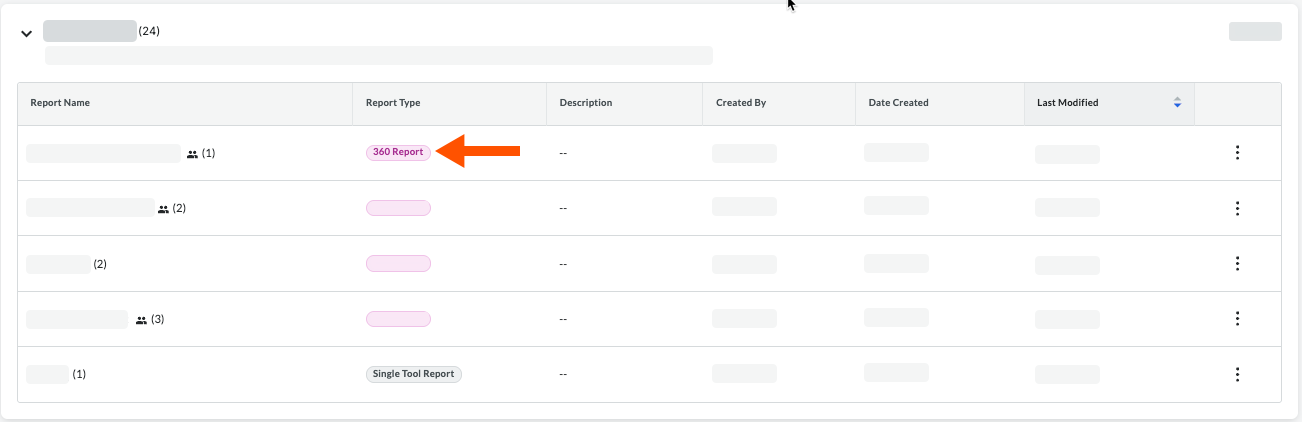Click the Report Type column header
Viewport: 1302px width, 437px height.
pos(393,103)
